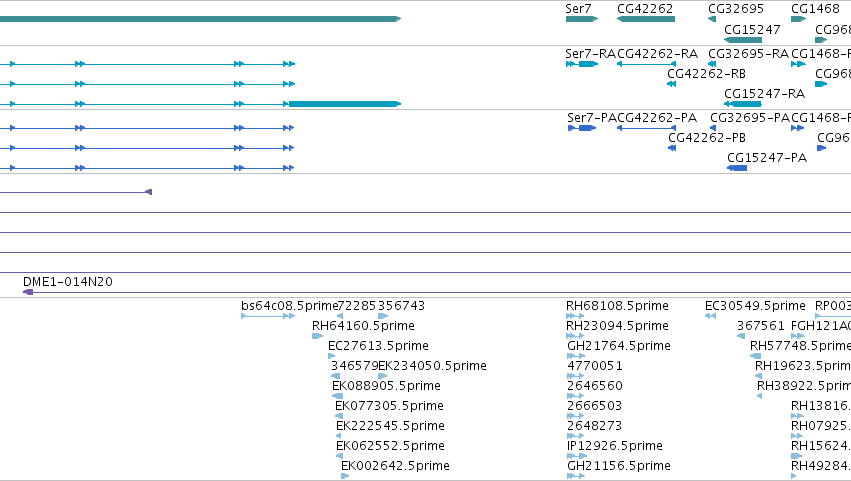Open the CG15247-RA transcript label
Image resolution: width=851 pixels, height=481 pixels.
[x=764, y=94]
